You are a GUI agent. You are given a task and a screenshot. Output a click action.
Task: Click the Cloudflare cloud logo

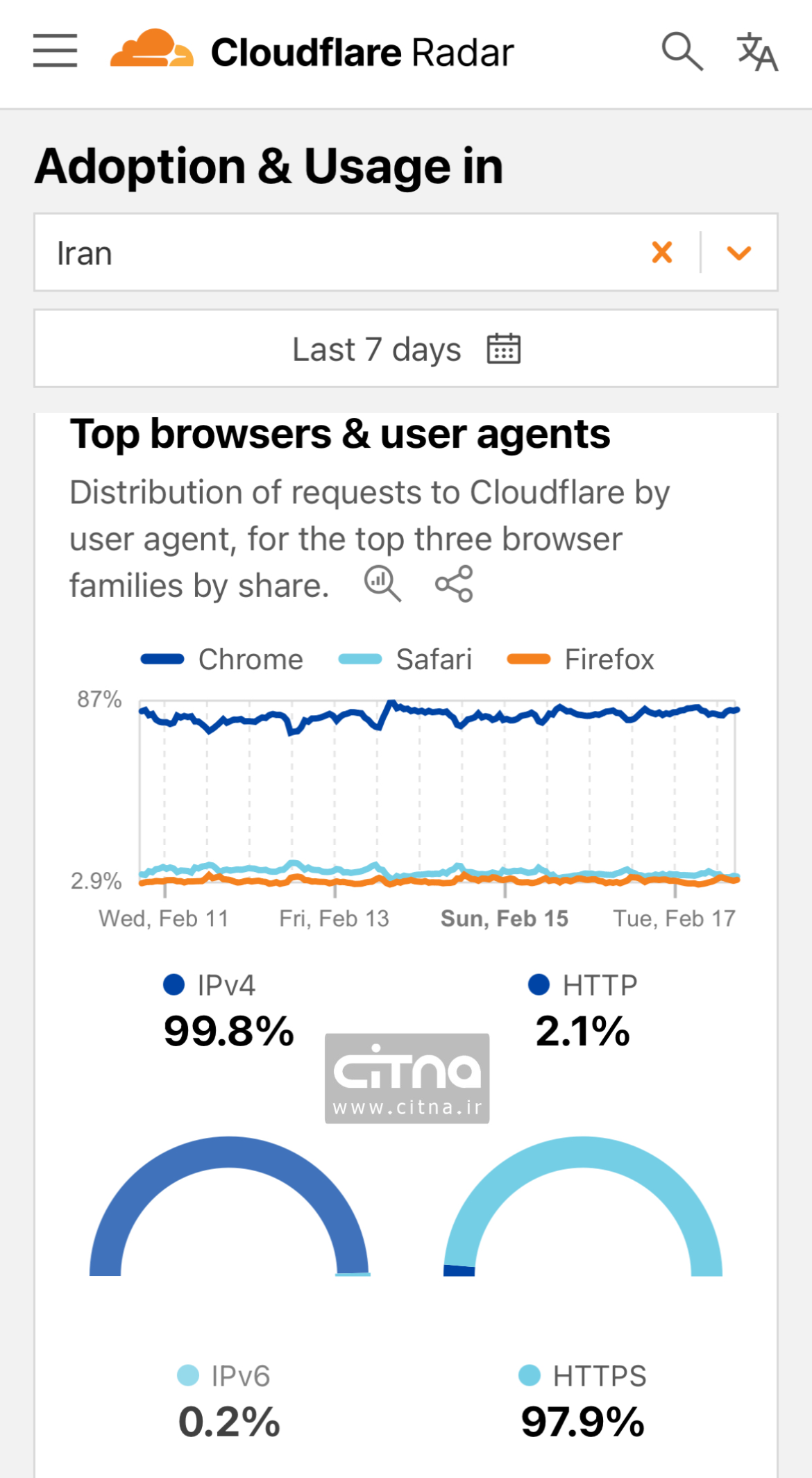click(x=151, y=49)
